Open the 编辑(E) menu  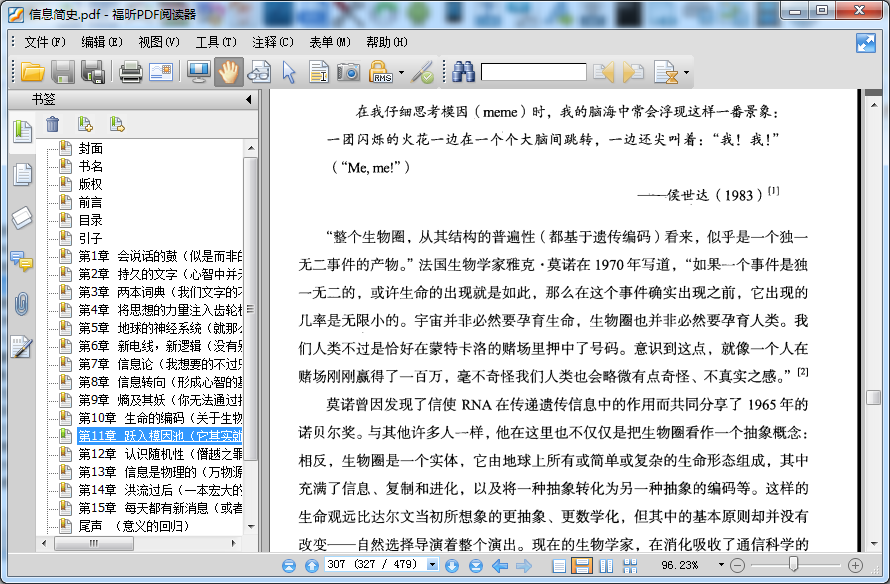click(x=102, y=42)
